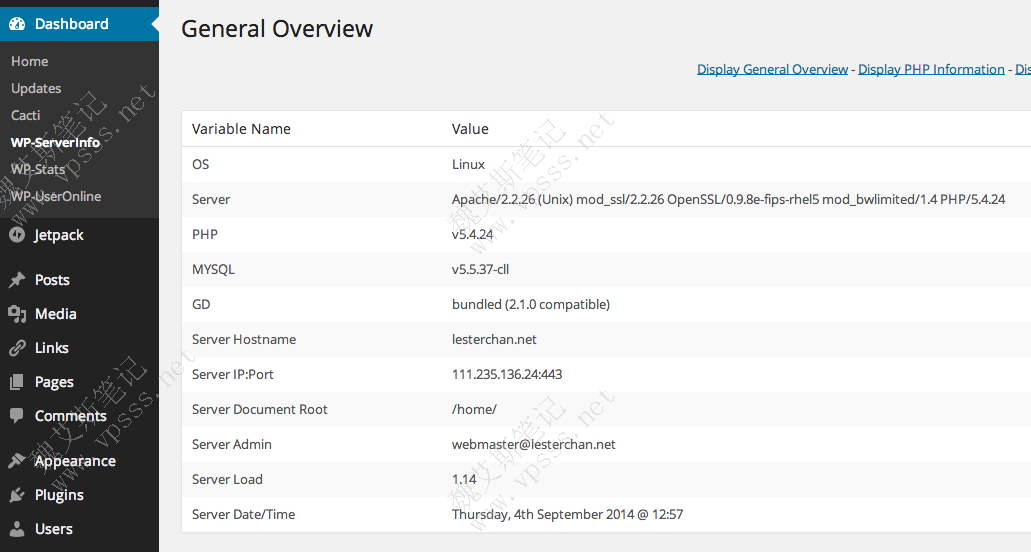Image resolution: width=1031 pixels, height=552 pixels.
Task: Click the Appearance paintbrush icon
Action: [17, 461]
